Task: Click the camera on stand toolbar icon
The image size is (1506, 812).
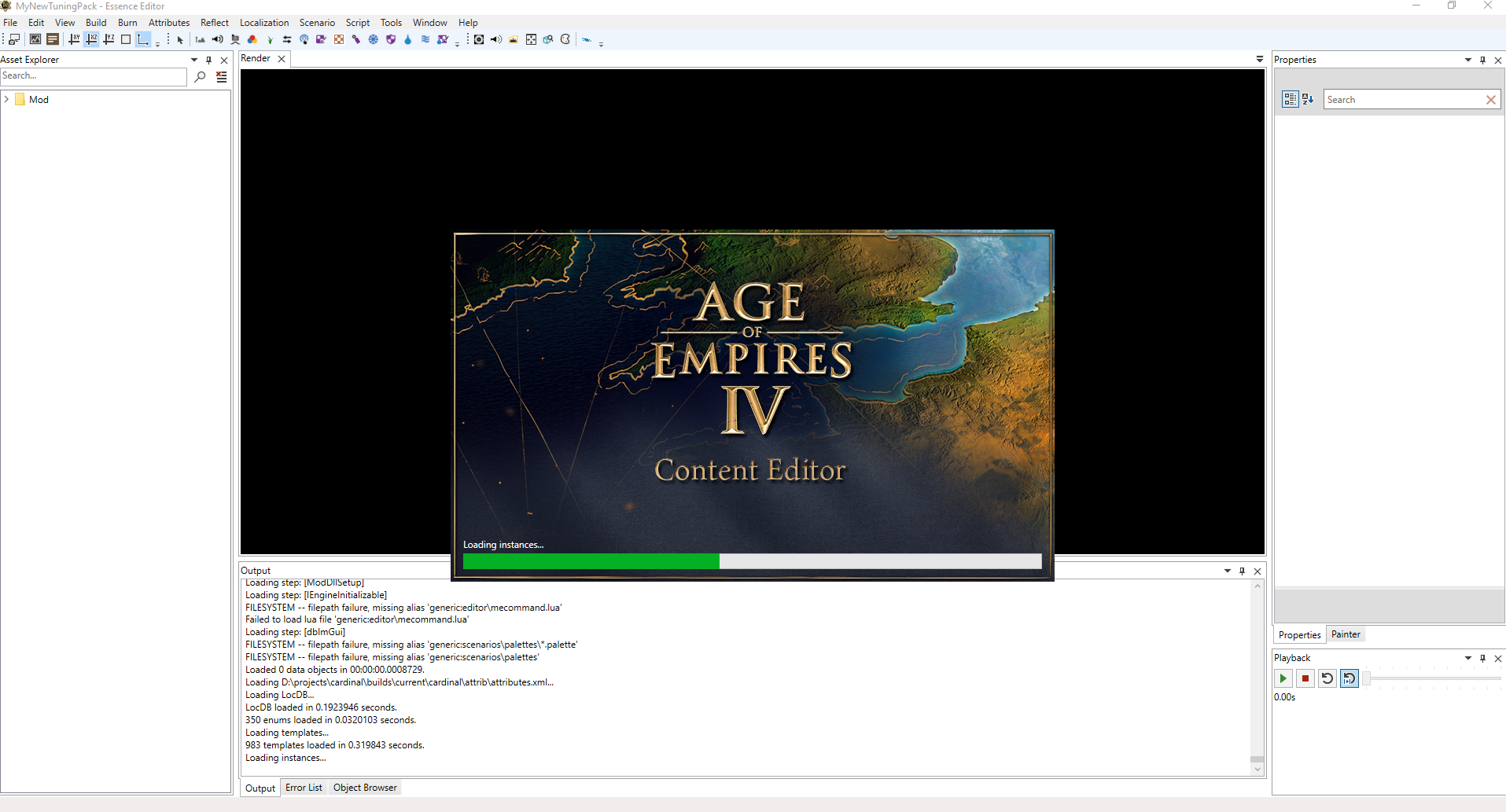Action: 235,39
